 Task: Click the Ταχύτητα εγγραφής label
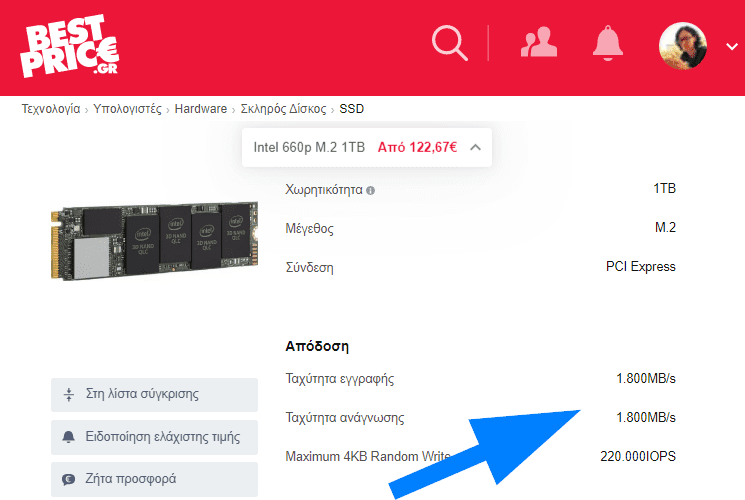pos(340,379)
